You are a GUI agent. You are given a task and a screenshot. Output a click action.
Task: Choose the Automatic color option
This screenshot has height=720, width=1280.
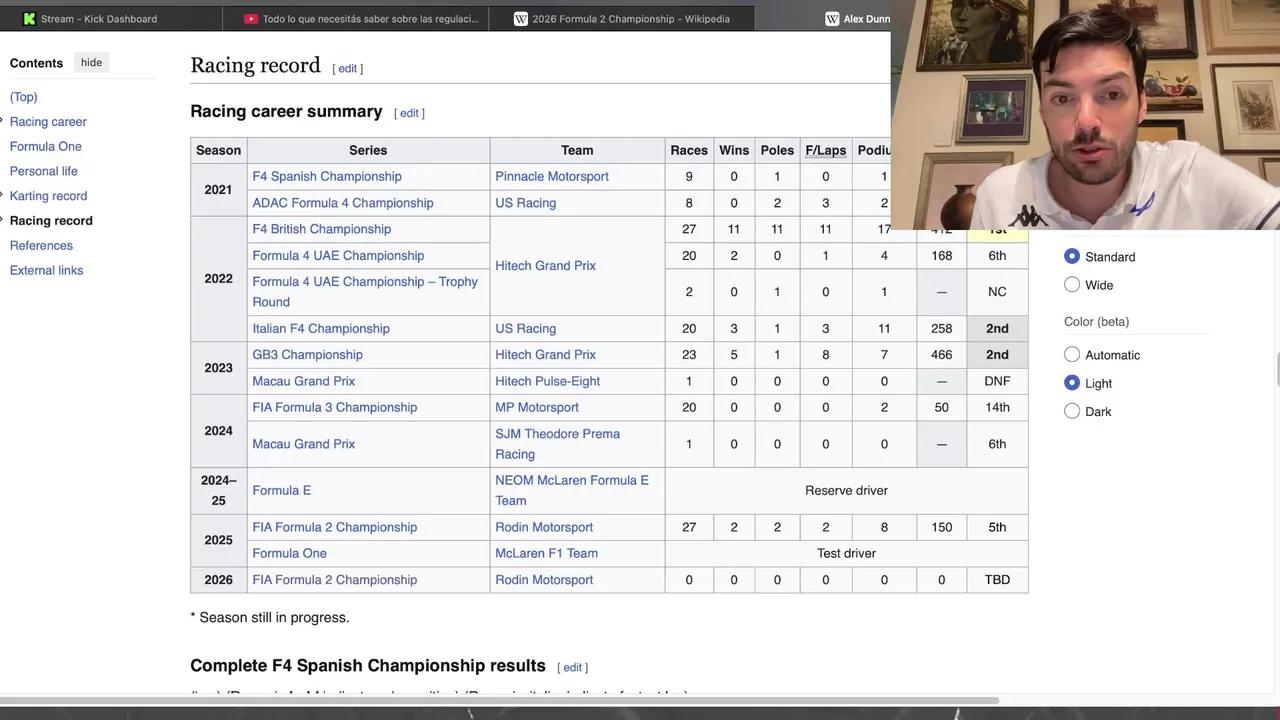(1072, 354)
